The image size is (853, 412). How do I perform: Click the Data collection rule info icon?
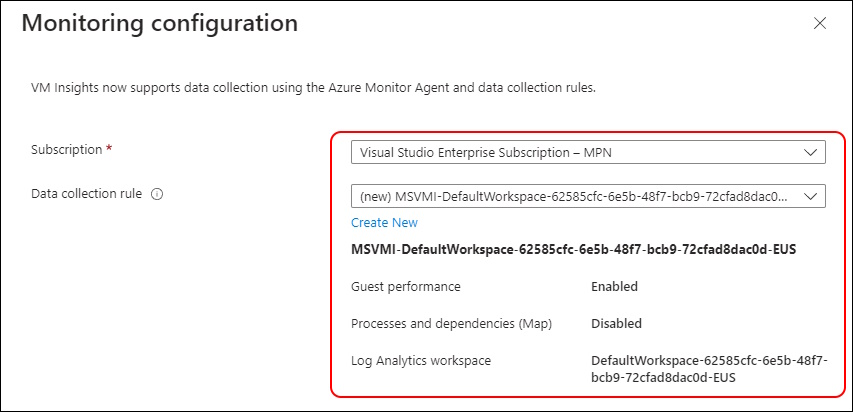coord(157,194)
